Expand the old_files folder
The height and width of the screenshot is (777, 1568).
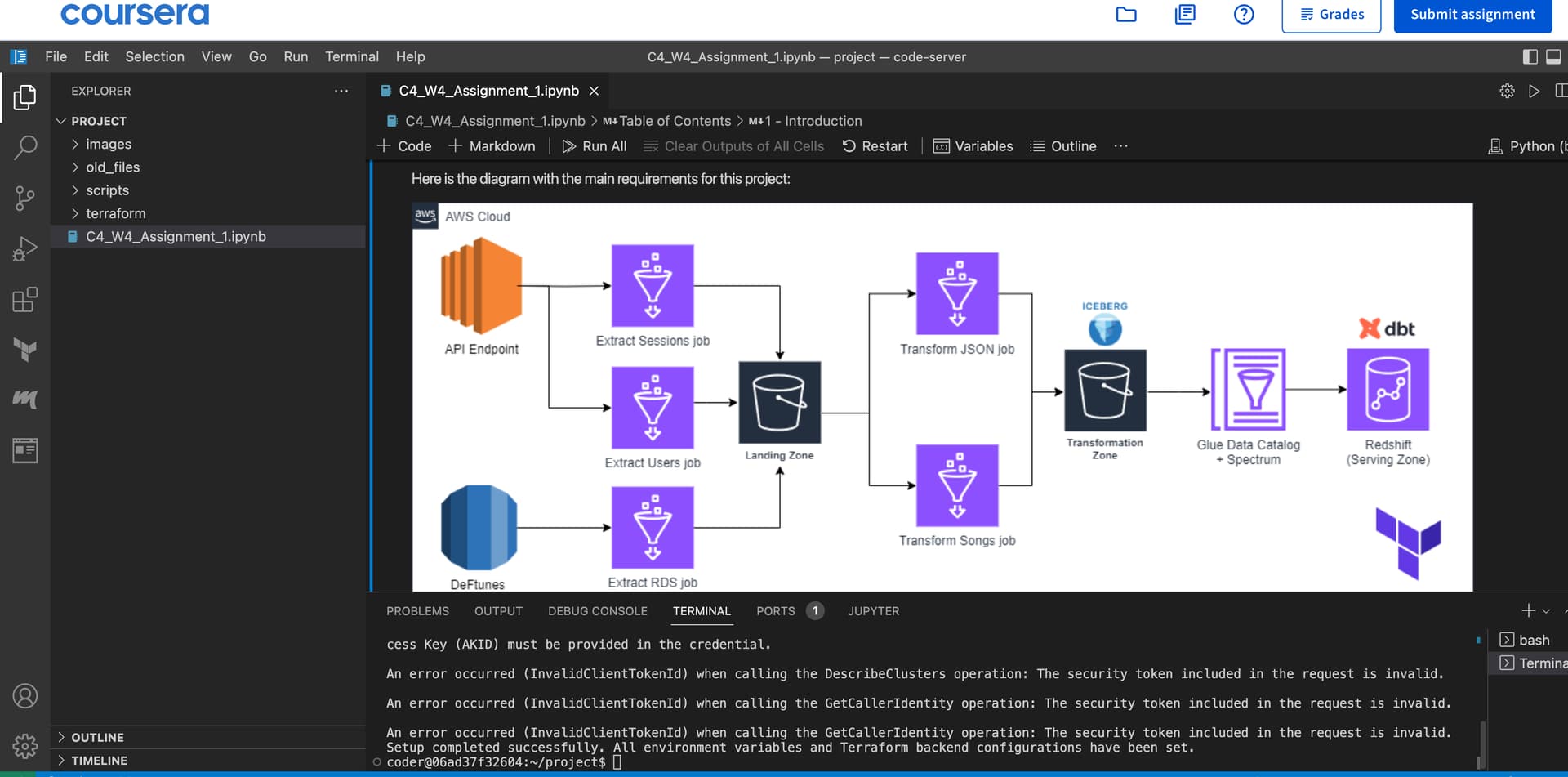[x=208, y=167]
